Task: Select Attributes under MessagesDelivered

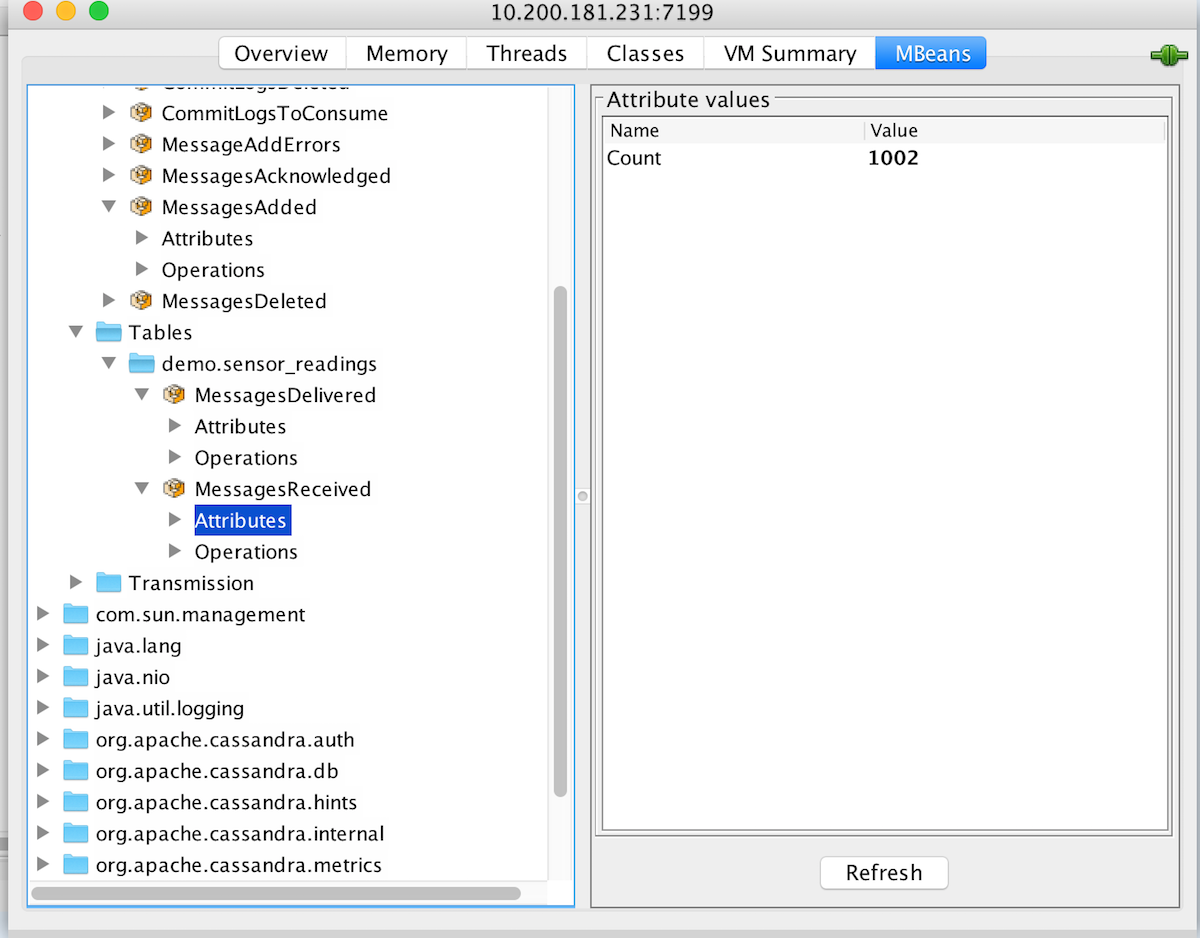Action: (240, 426)
